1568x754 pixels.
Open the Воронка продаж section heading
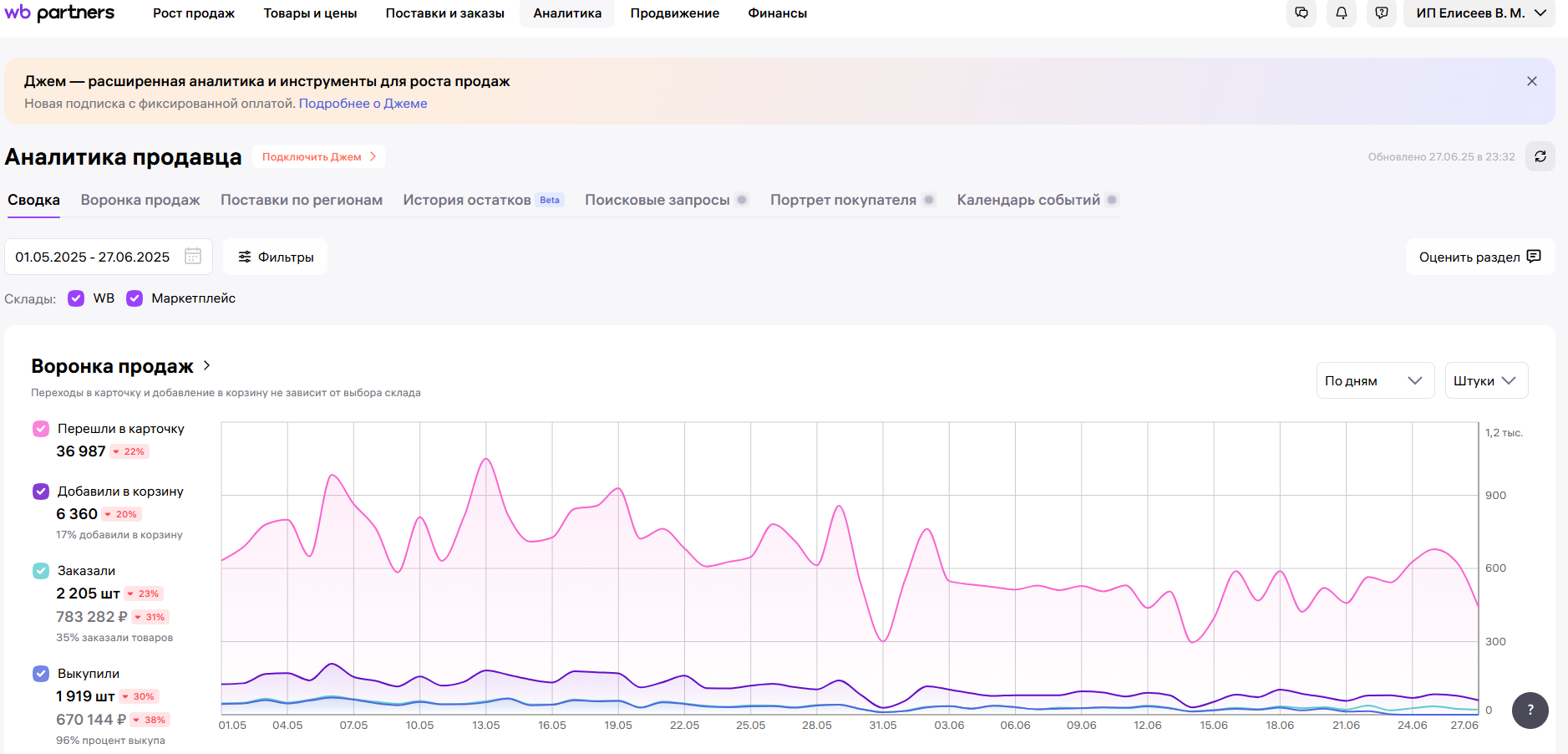(x=112, y=366)
